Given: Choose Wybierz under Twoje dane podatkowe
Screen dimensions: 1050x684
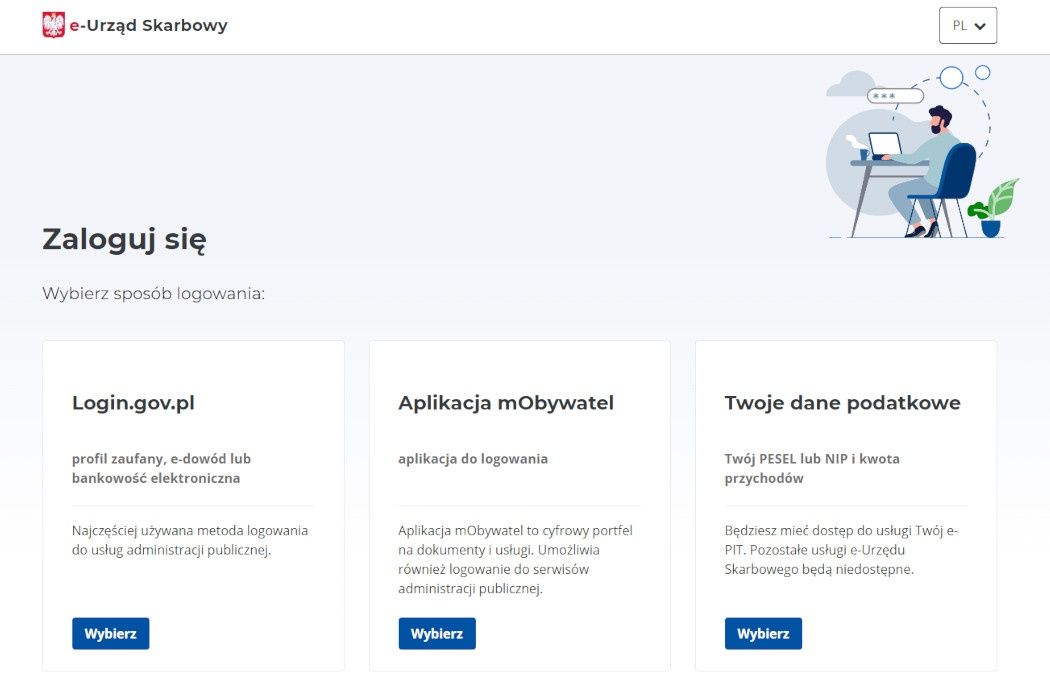Looking at the screenshot, I should click(763, 633).
